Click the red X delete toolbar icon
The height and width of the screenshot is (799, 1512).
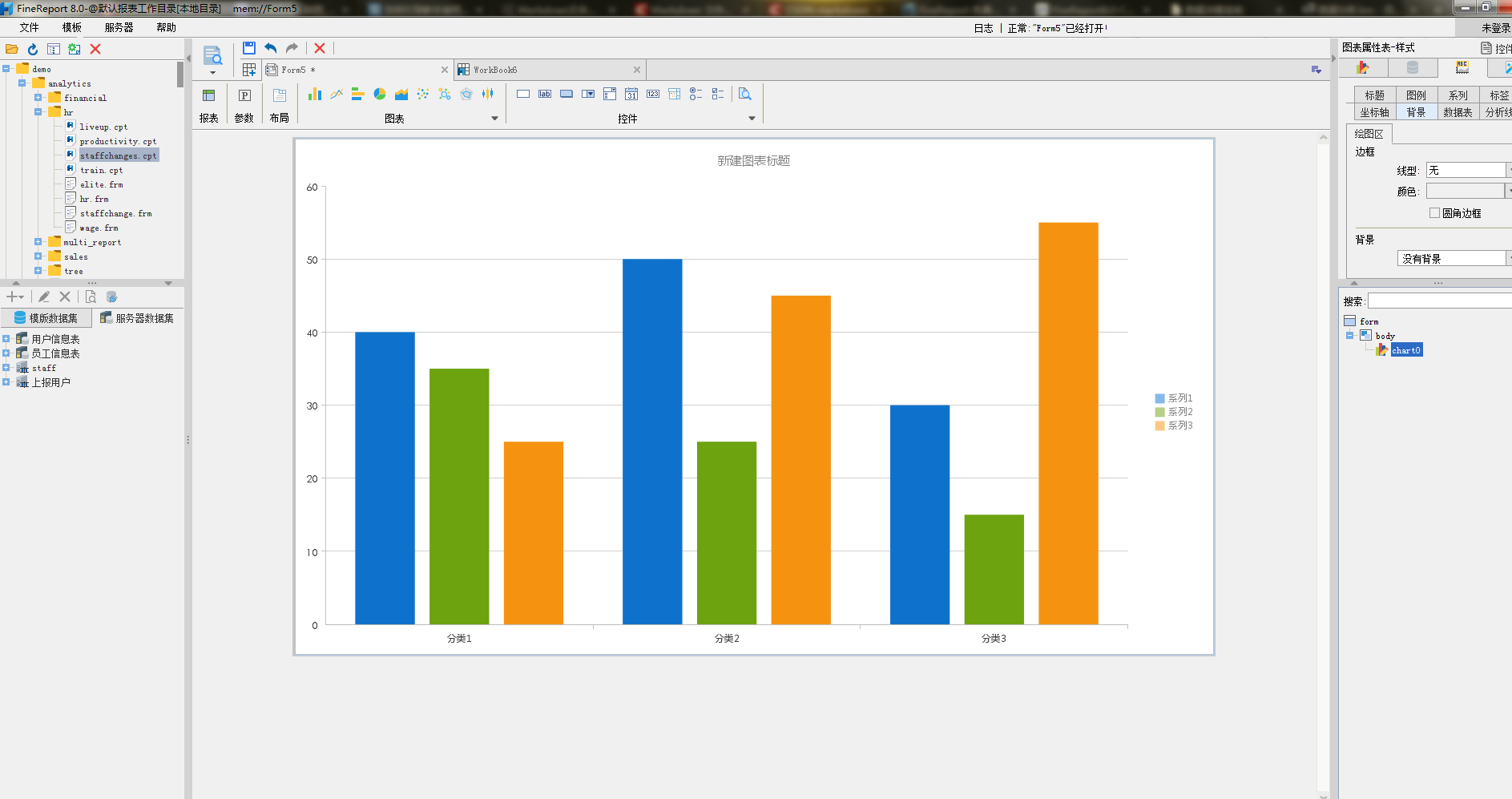[320, 48]
